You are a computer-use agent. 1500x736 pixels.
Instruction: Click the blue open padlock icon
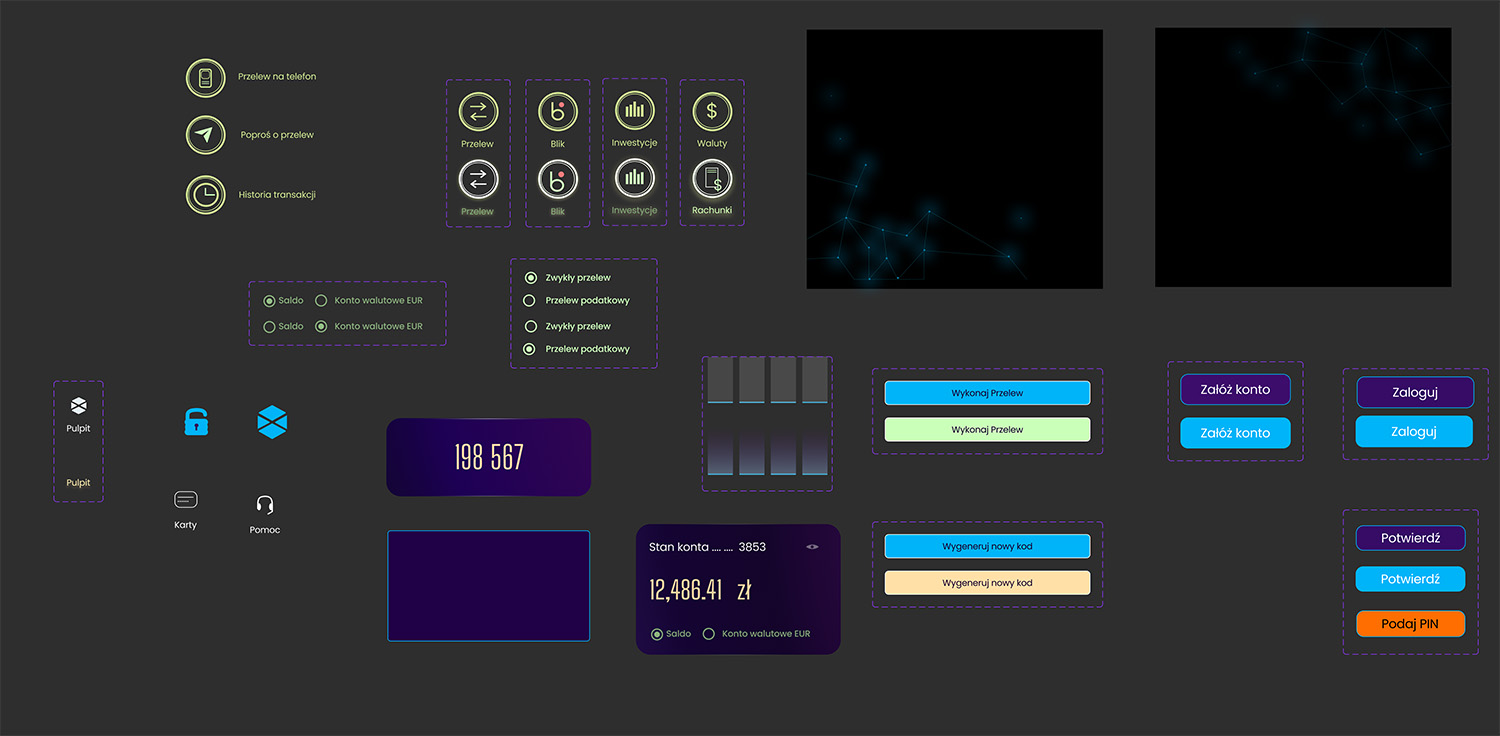coord(197,422)
